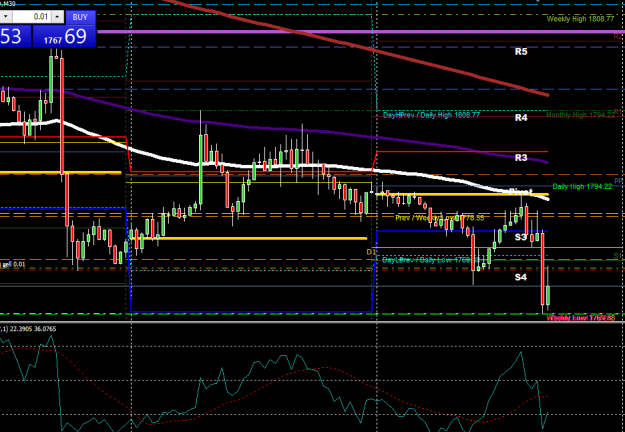625x432 pixels.
Task: Click the Weekly Low label at chart bottom
Action: click(581, 318)
